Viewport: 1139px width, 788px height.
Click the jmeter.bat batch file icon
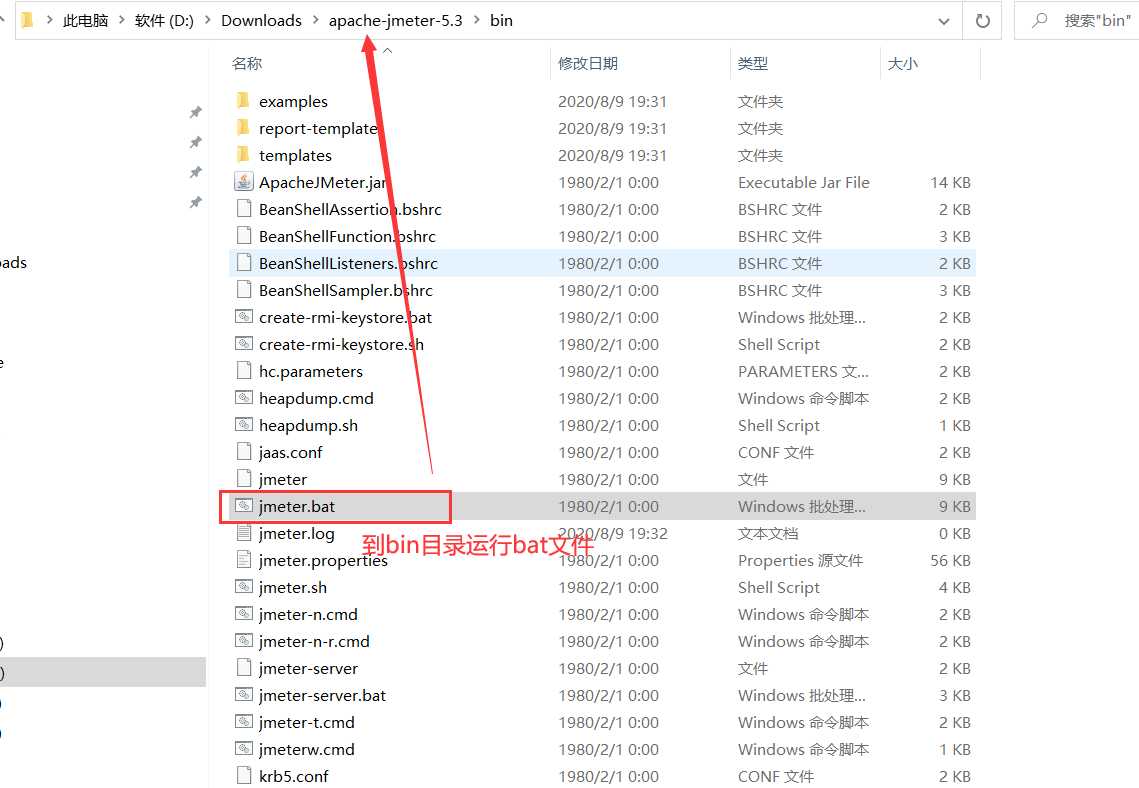[x=243, y=505]
